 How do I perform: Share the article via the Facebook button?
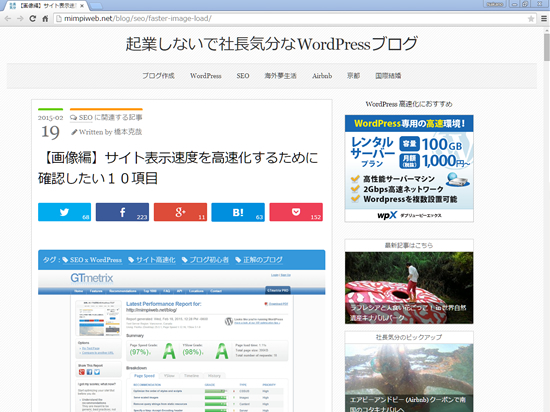click(x=122, y=212)
